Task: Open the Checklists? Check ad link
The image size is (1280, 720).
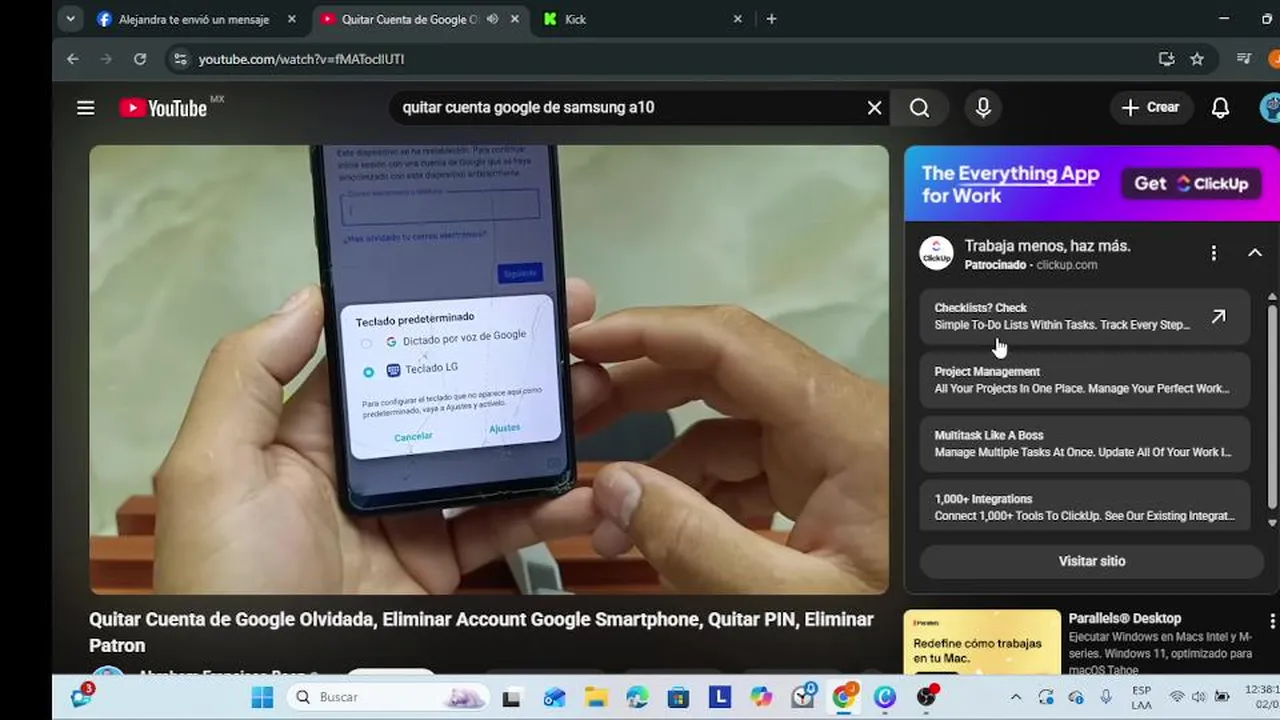Action: [x=1085, y=316]
